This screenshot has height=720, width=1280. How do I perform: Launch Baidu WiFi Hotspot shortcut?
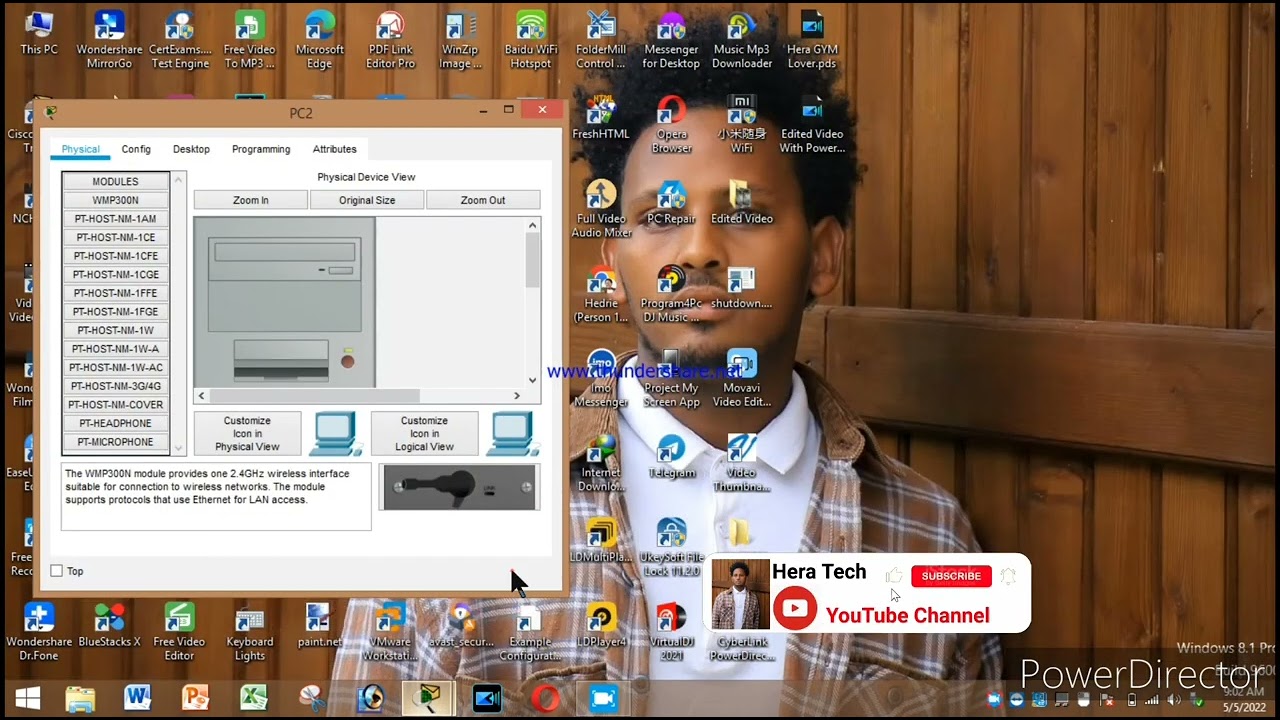tap(530, 40)
